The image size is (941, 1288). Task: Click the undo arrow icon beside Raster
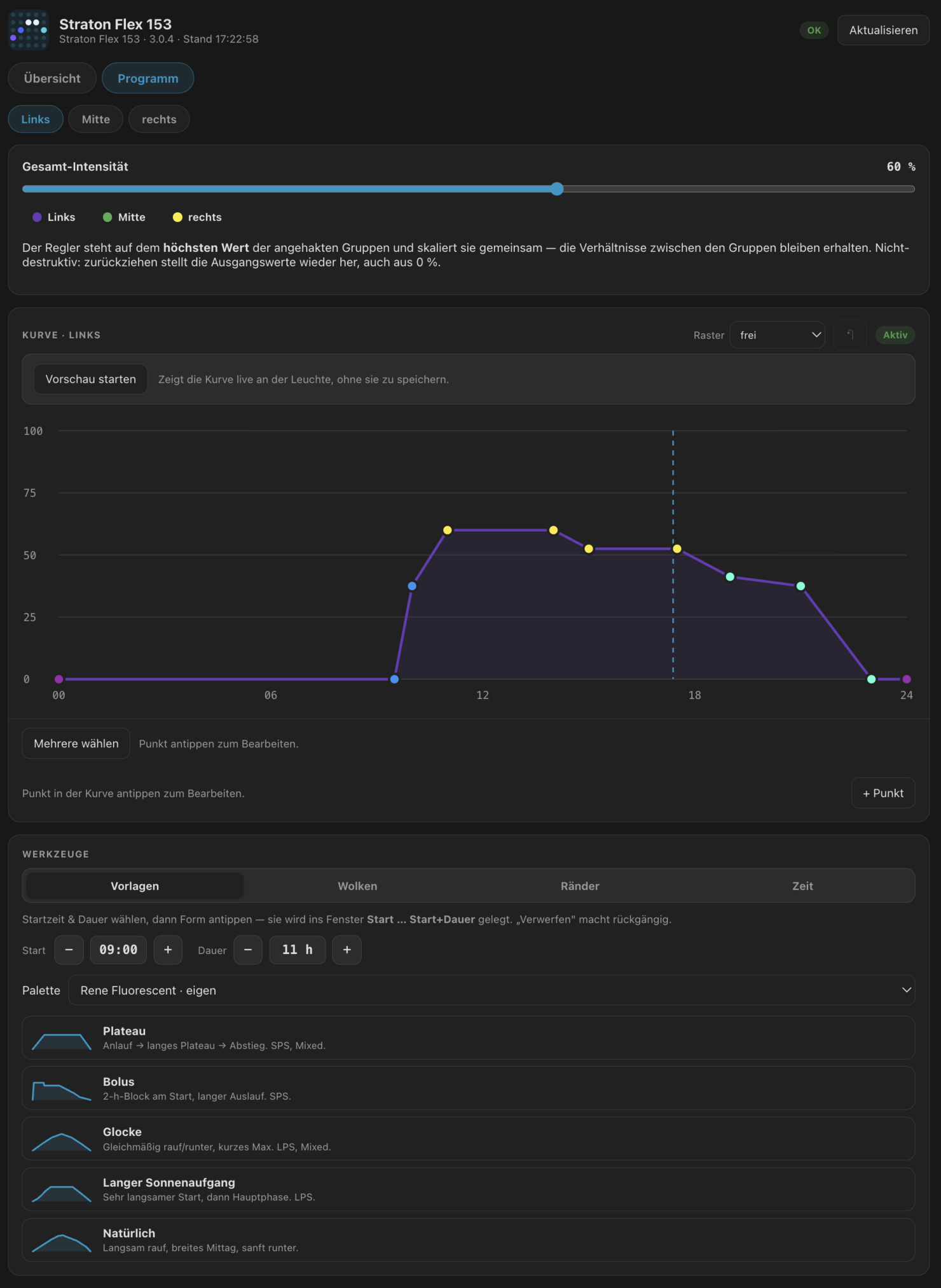[850, 335]
